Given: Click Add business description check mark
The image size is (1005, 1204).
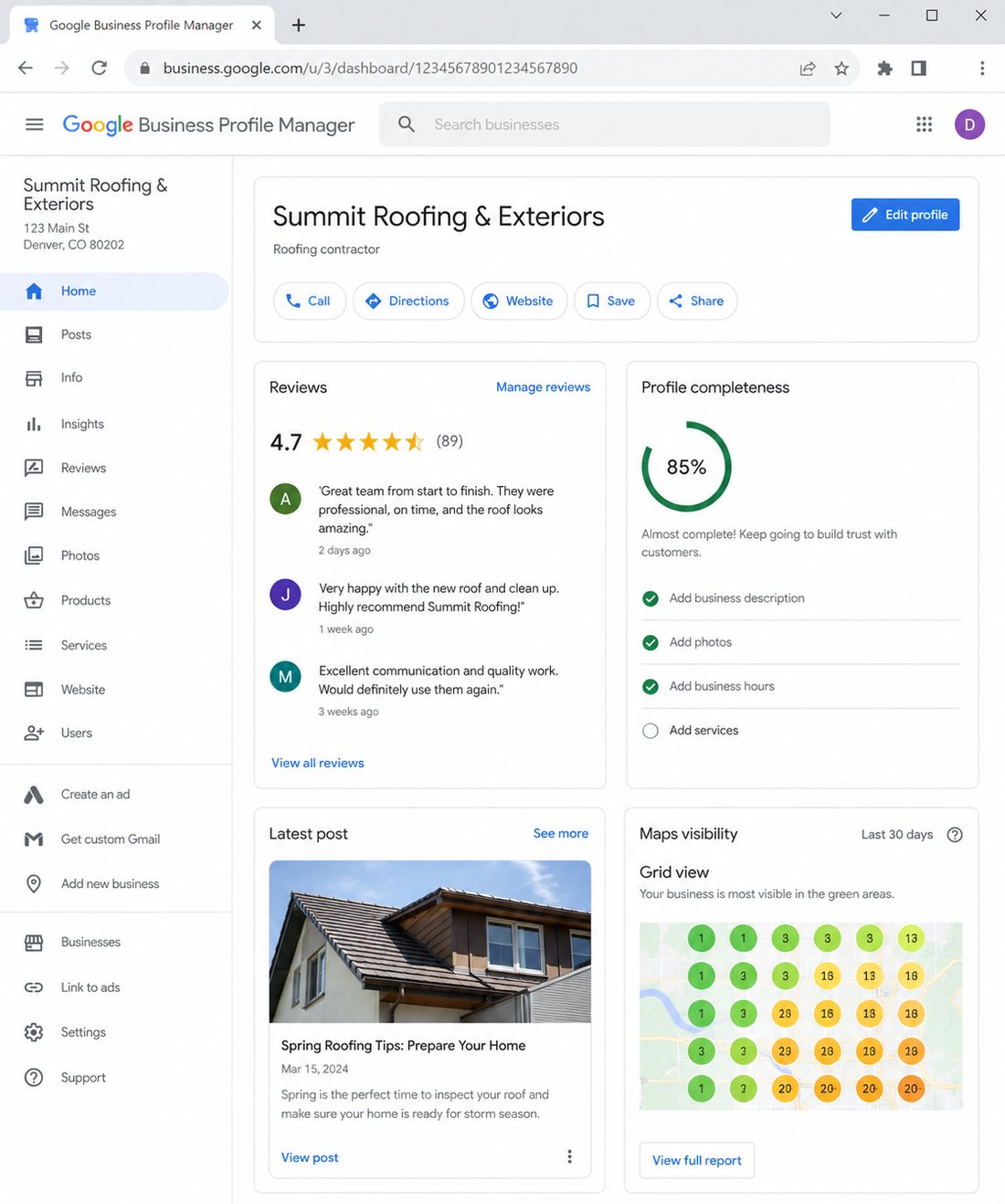Looking at the screenshot, I should click(651, 598).
